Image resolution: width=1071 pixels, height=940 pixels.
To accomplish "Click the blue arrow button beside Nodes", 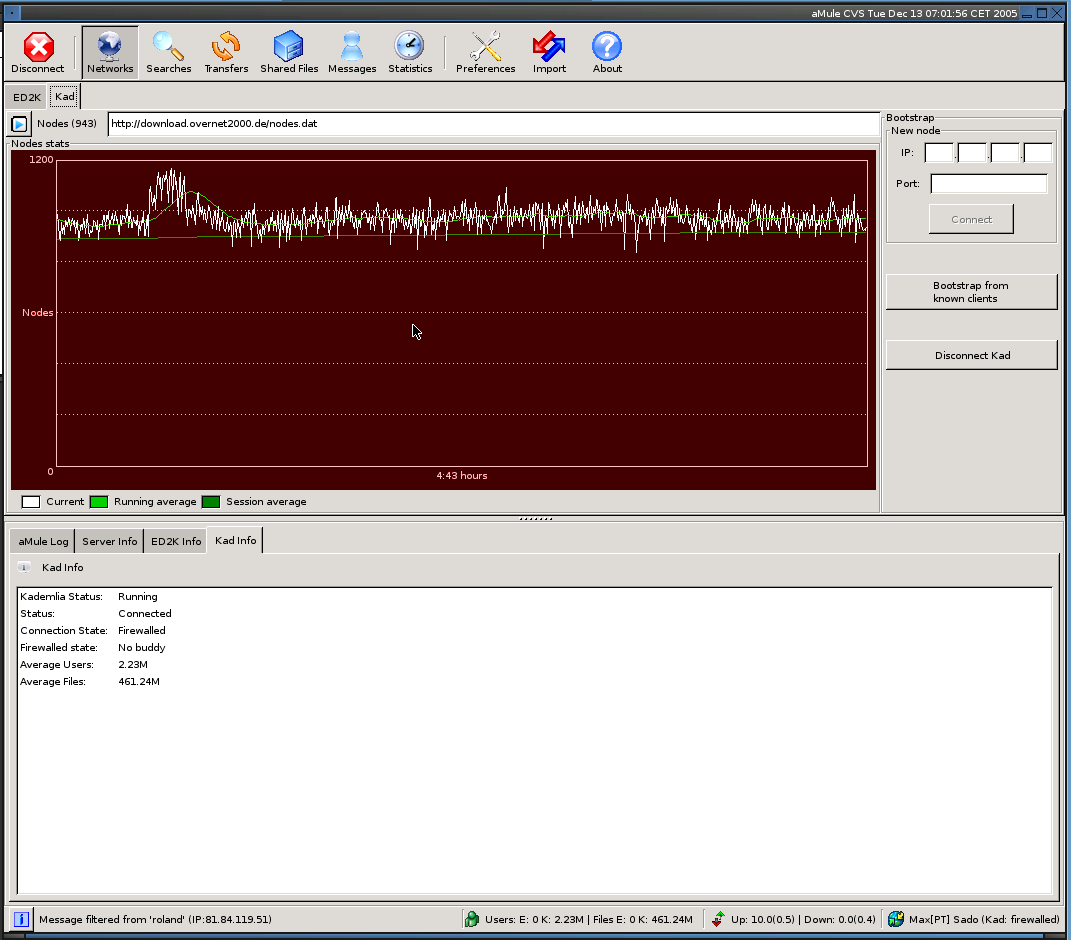I will pos(19,124).
